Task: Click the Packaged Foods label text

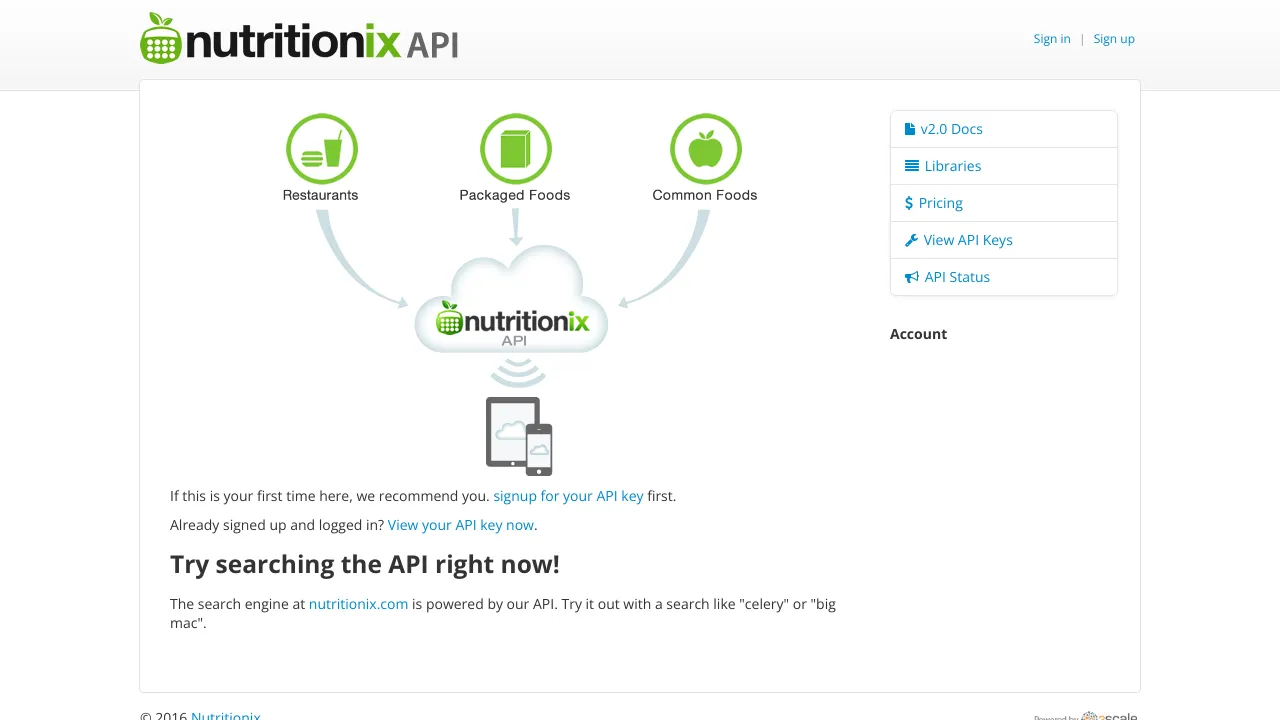Action: tap(515, 195)
